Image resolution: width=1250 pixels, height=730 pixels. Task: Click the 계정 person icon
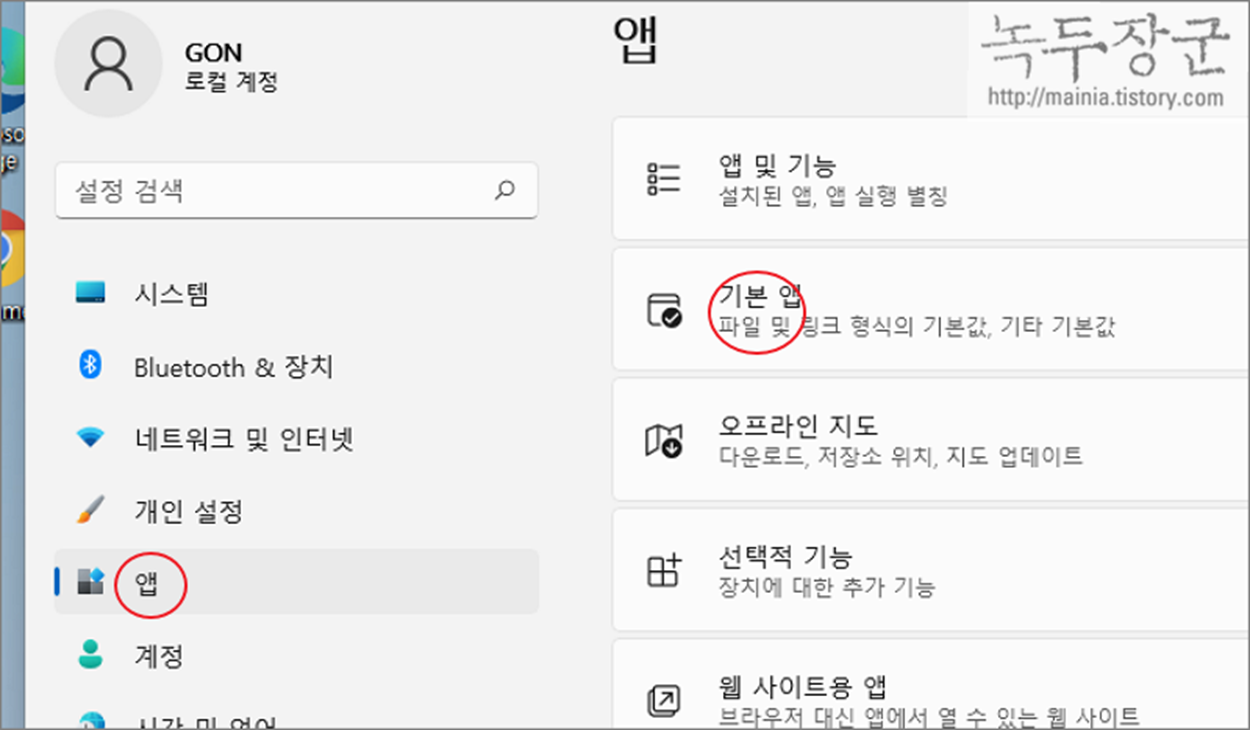pos(90,655)
